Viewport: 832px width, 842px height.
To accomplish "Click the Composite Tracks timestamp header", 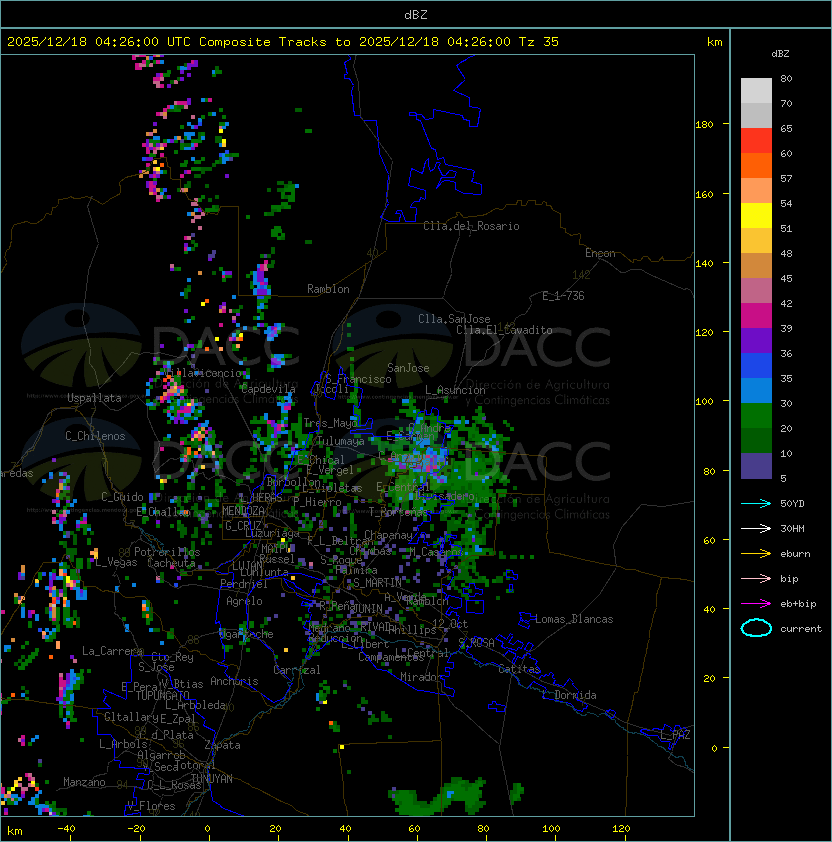I will pyautogui.click(x=283, y=42).
